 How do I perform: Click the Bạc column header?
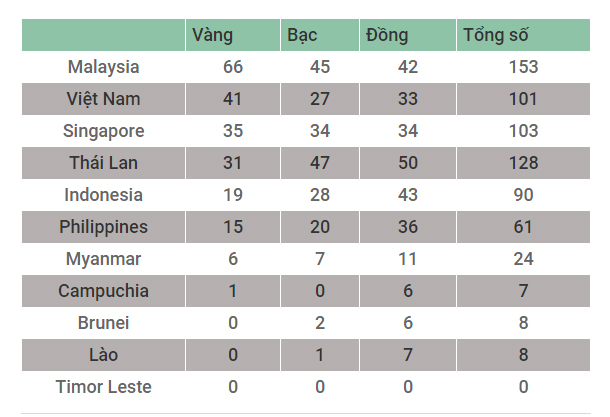click(x=302, y=35)
